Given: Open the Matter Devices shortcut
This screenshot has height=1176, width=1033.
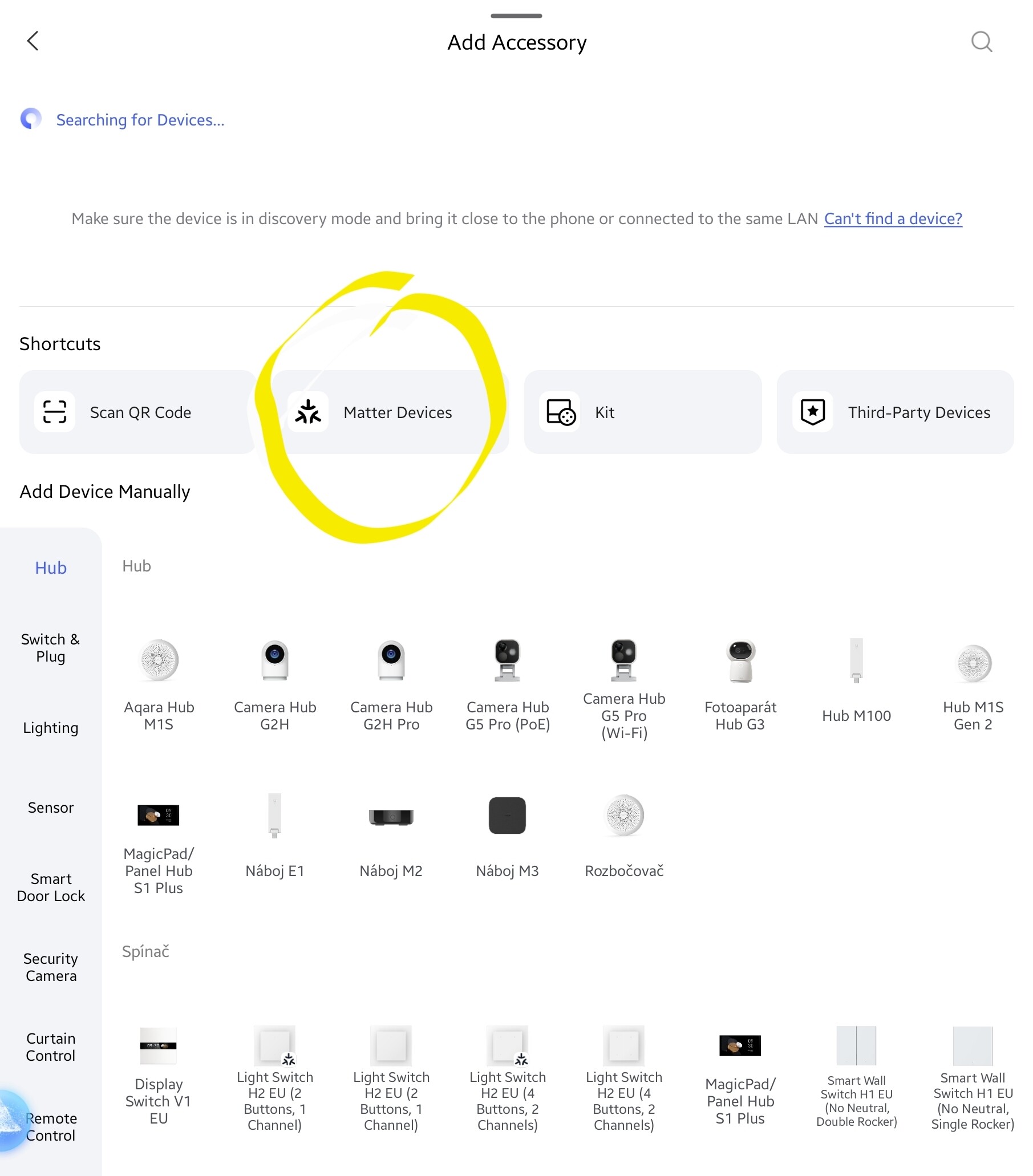Looking at the screenshot, I should pyautogui.click(x=390, y=412).
